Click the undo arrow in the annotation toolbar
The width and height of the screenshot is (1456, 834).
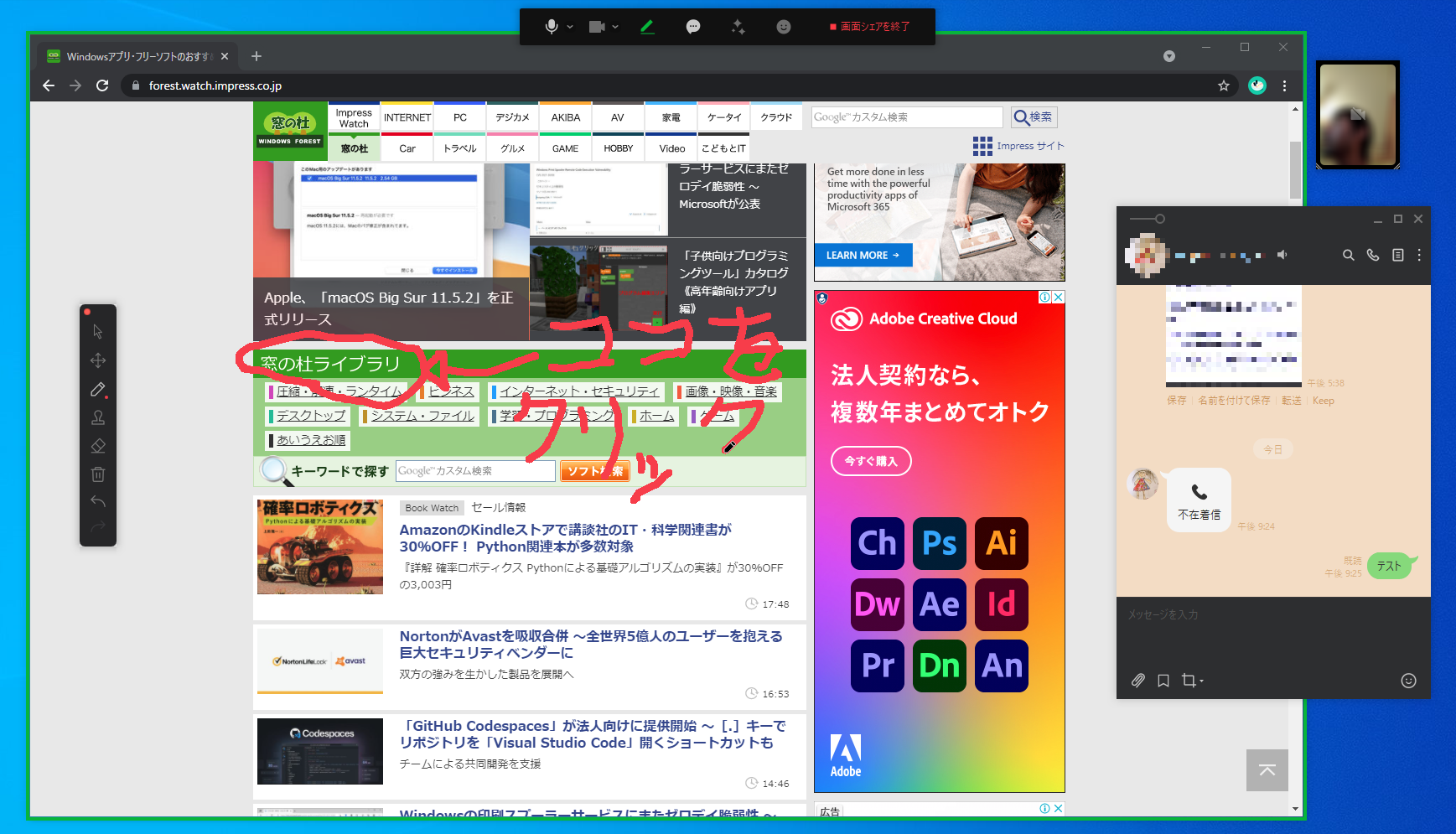pyautogui.click(x=98, y=501)
